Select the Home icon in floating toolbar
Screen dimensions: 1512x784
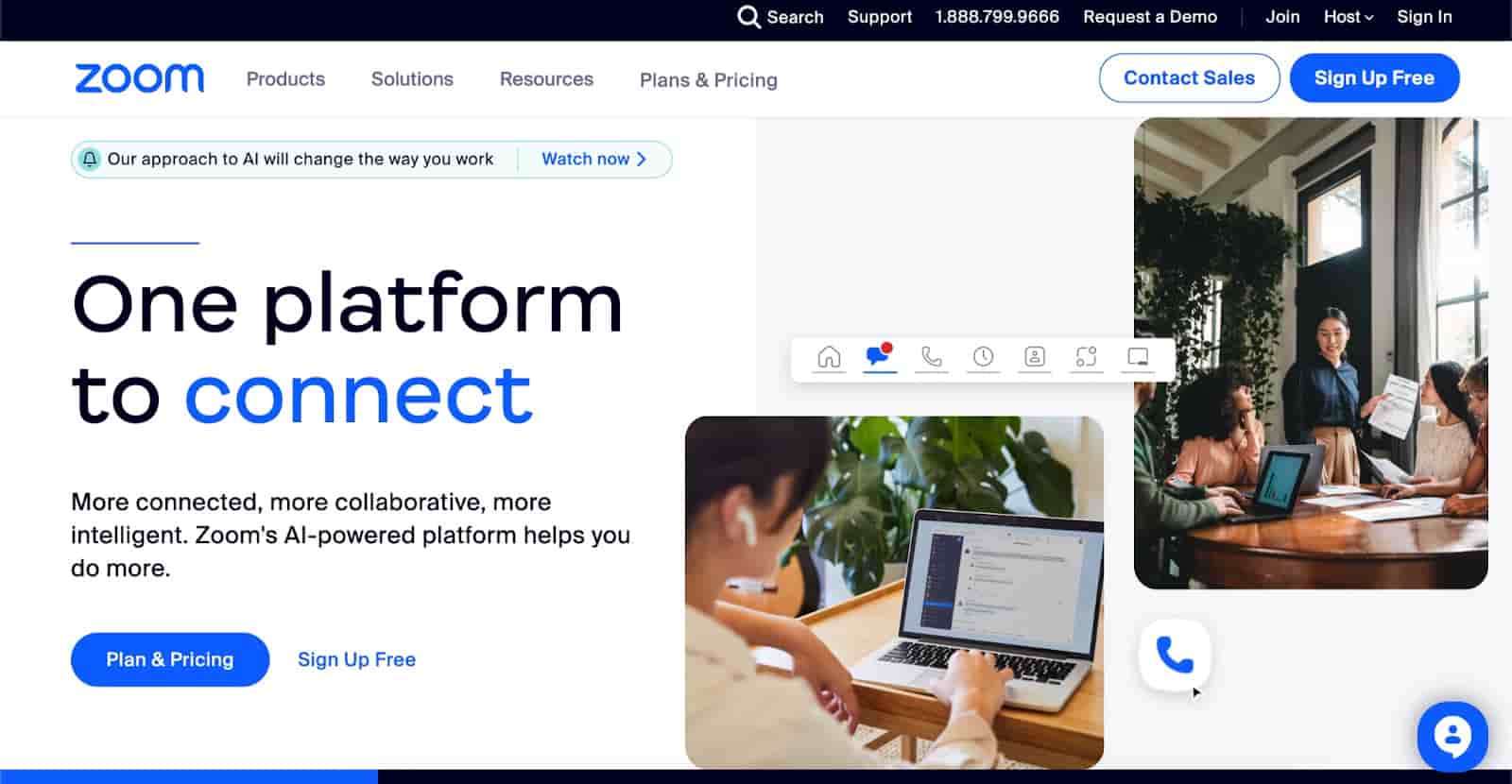coord(829,357)
